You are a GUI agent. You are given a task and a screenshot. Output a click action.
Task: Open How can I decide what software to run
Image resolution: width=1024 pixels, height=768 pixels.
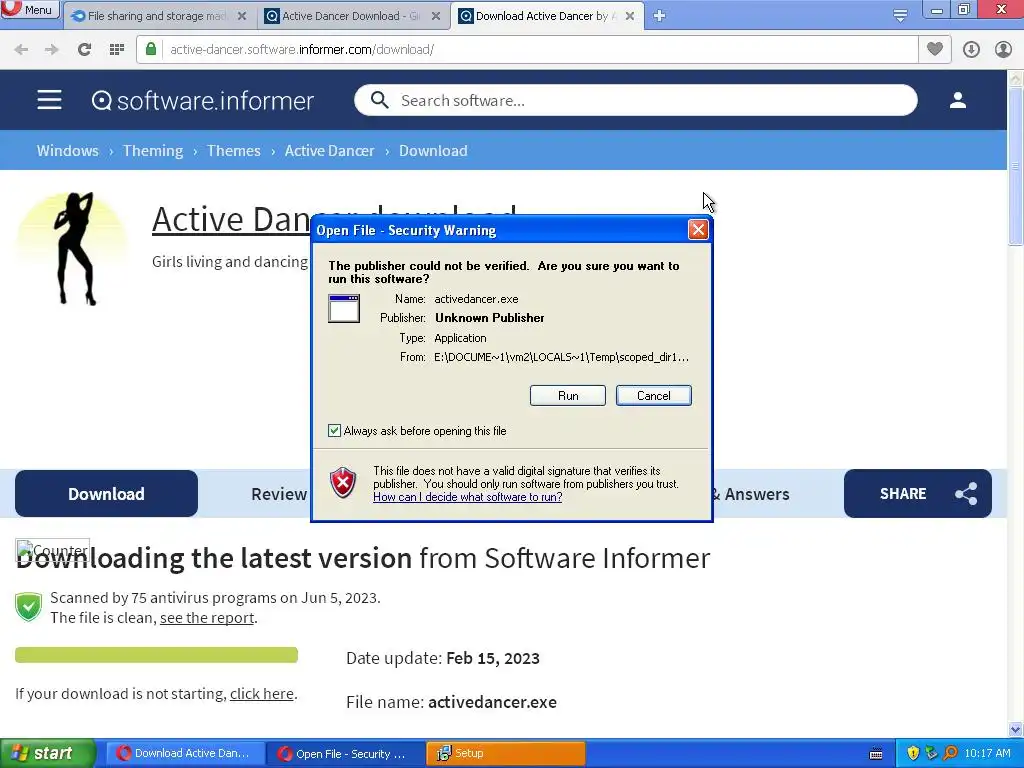pos(468,497)
